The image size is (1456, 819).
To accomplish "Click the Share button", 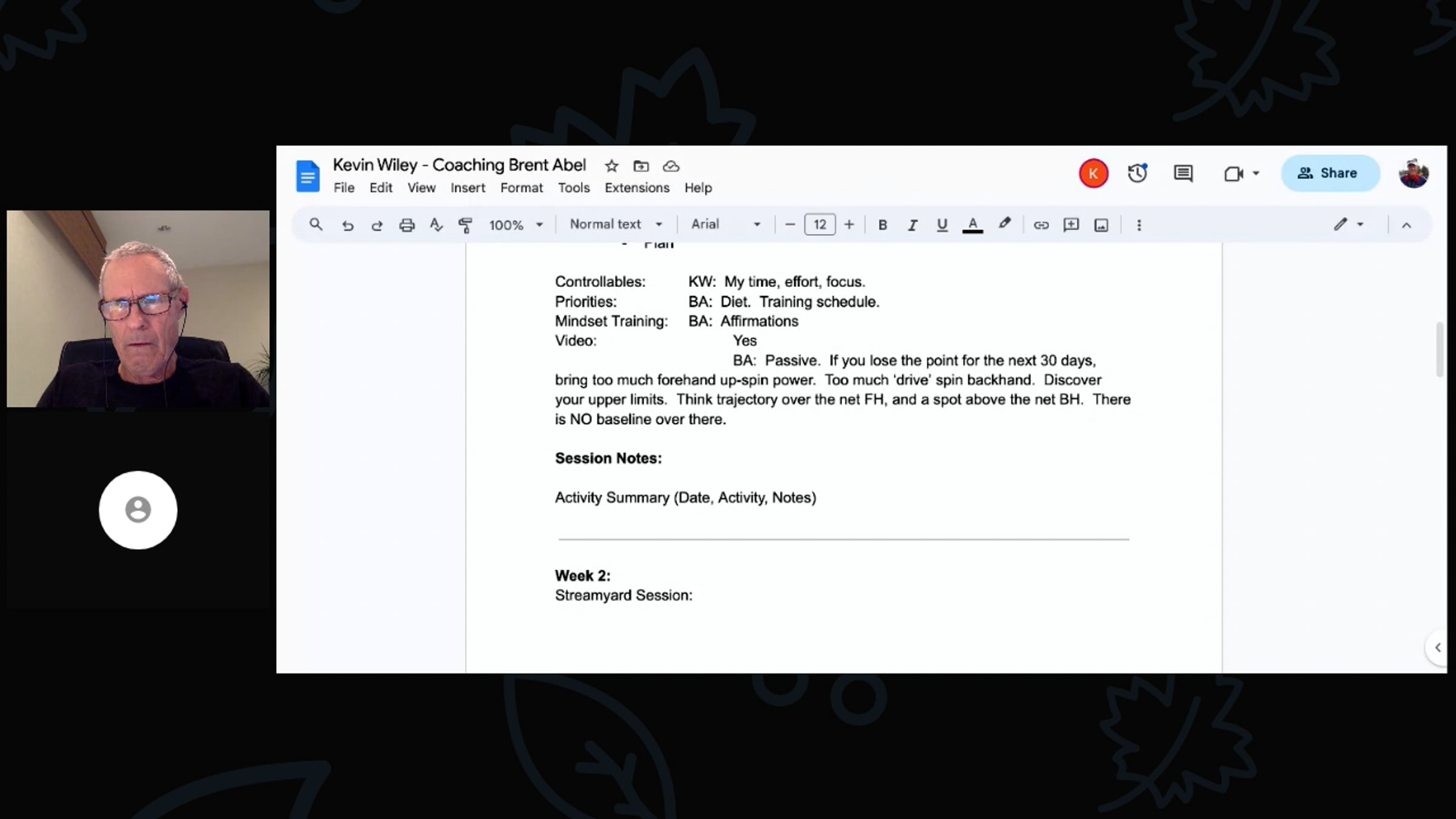I will [x=1330, y=174].
